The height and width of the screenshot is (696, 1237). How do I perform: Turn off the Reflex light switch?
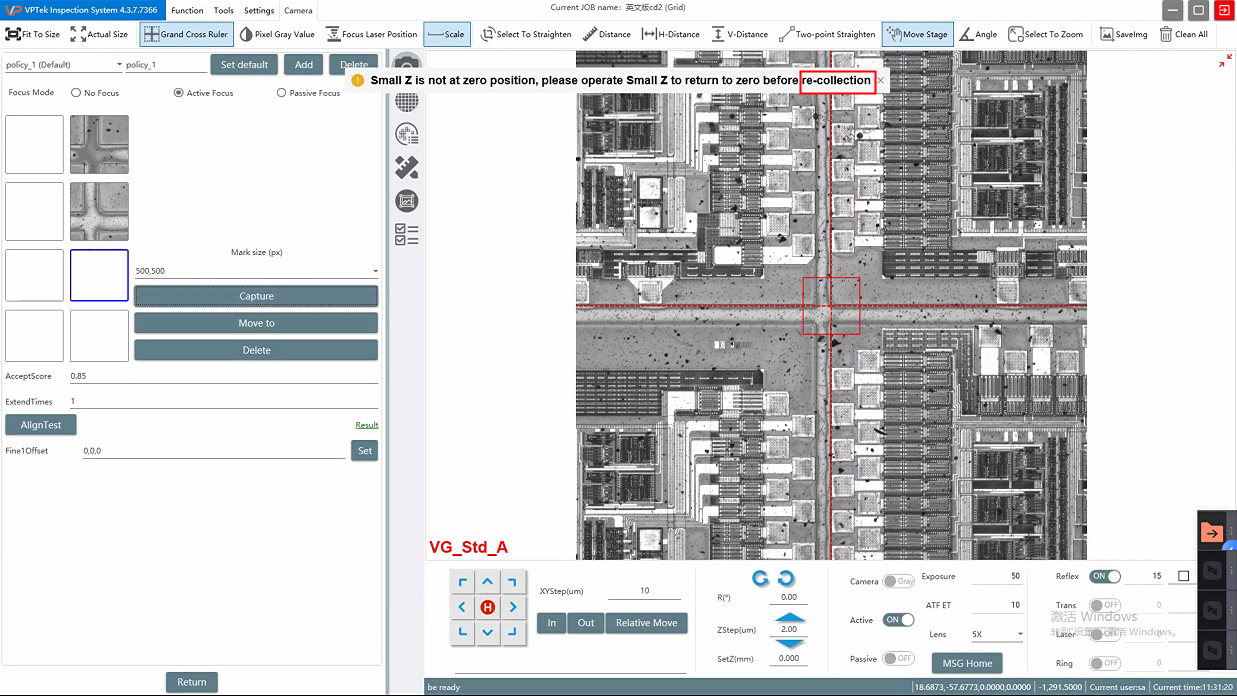coord(1105,576)
